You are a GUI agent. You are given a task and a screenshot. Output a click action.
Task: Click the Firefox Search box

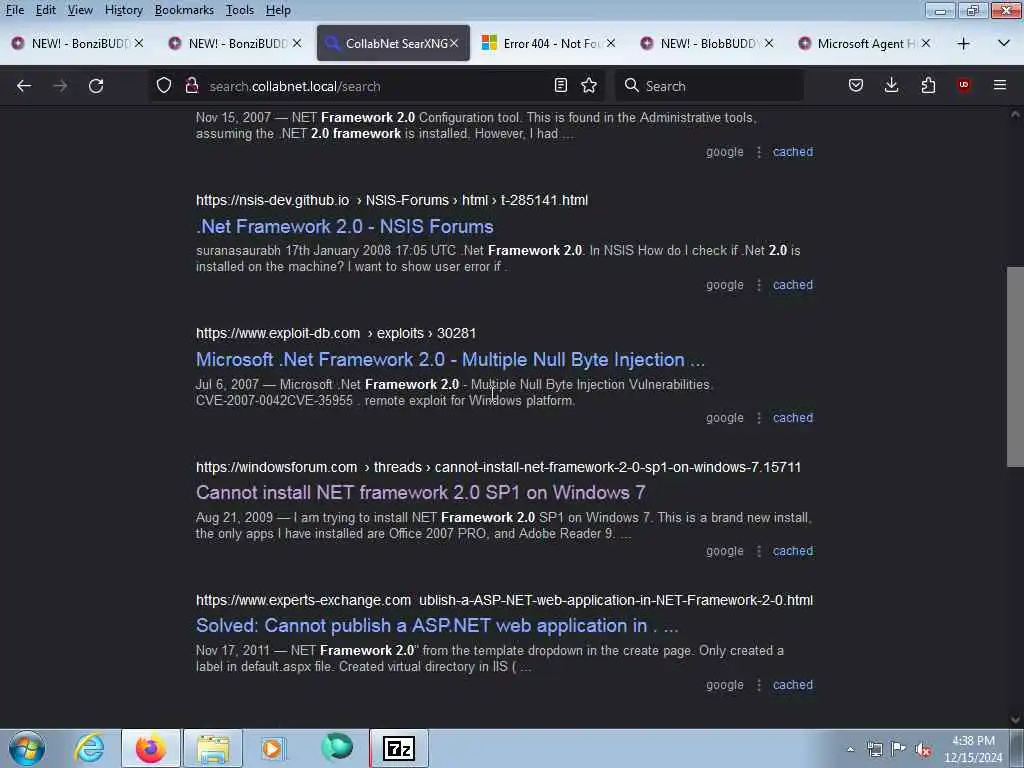pos(709,86)
